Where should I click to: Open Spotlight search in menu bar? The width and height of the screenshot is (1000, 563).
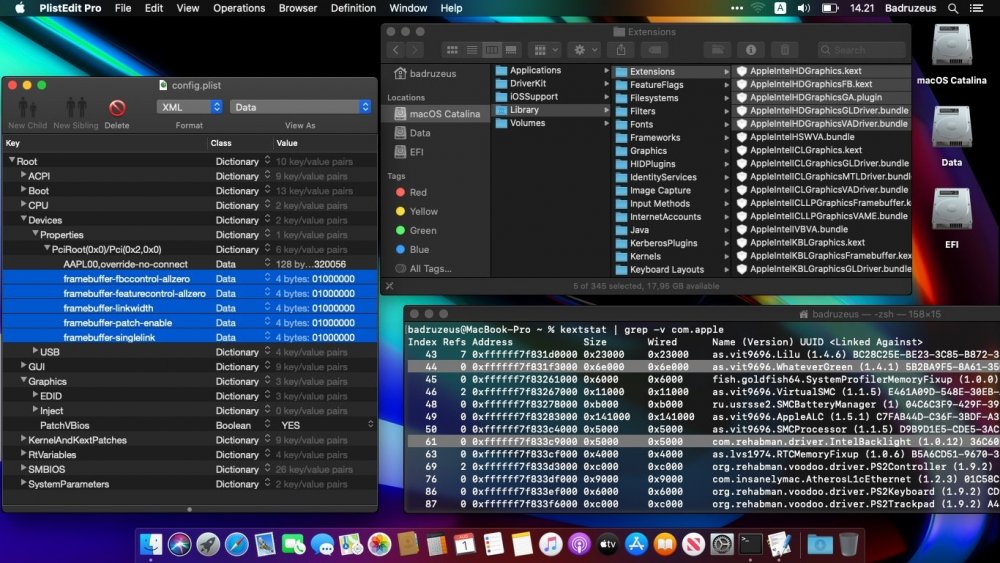[952, 8]
